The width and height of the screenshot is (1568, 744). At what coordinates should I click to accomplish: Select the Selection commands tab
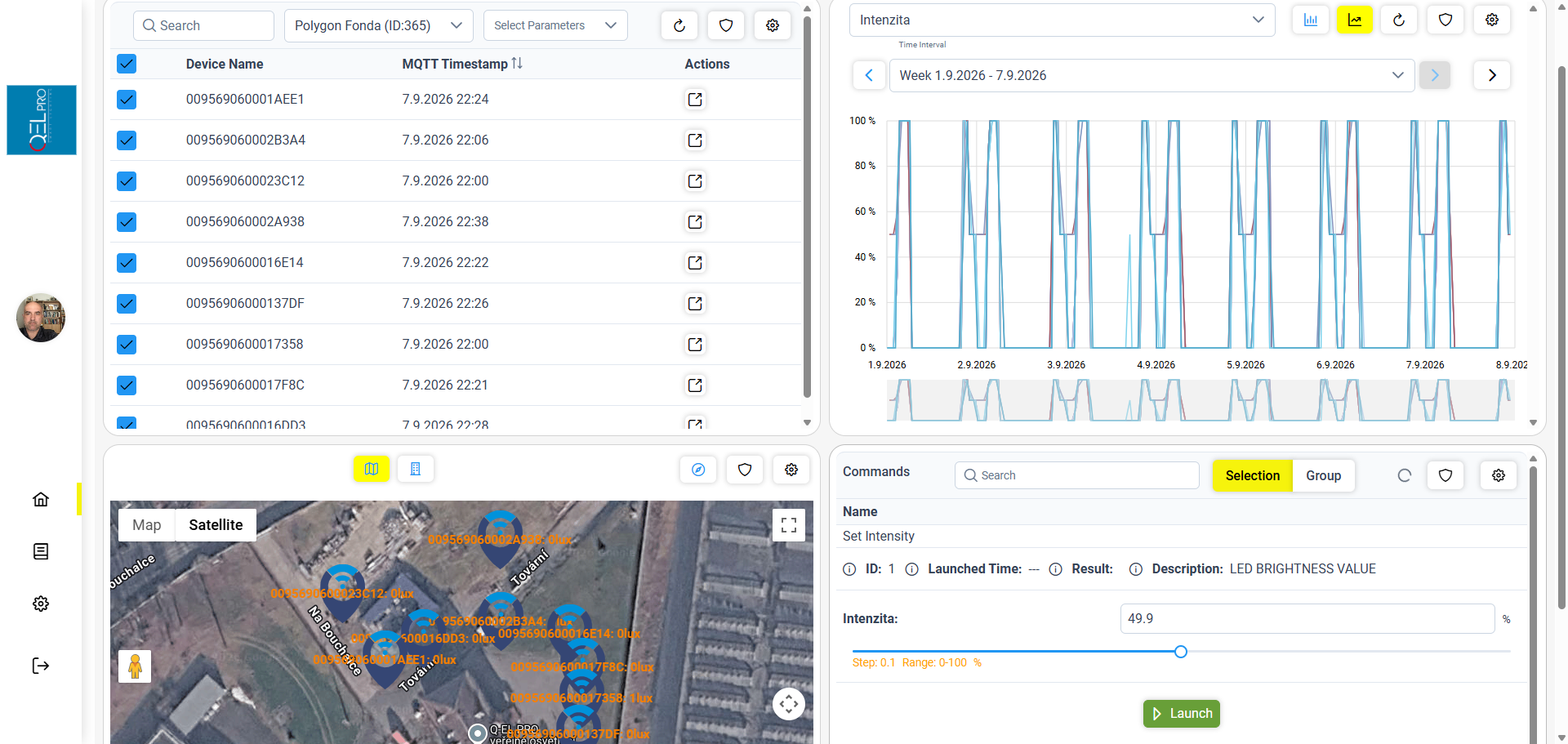click(1252, 475)
